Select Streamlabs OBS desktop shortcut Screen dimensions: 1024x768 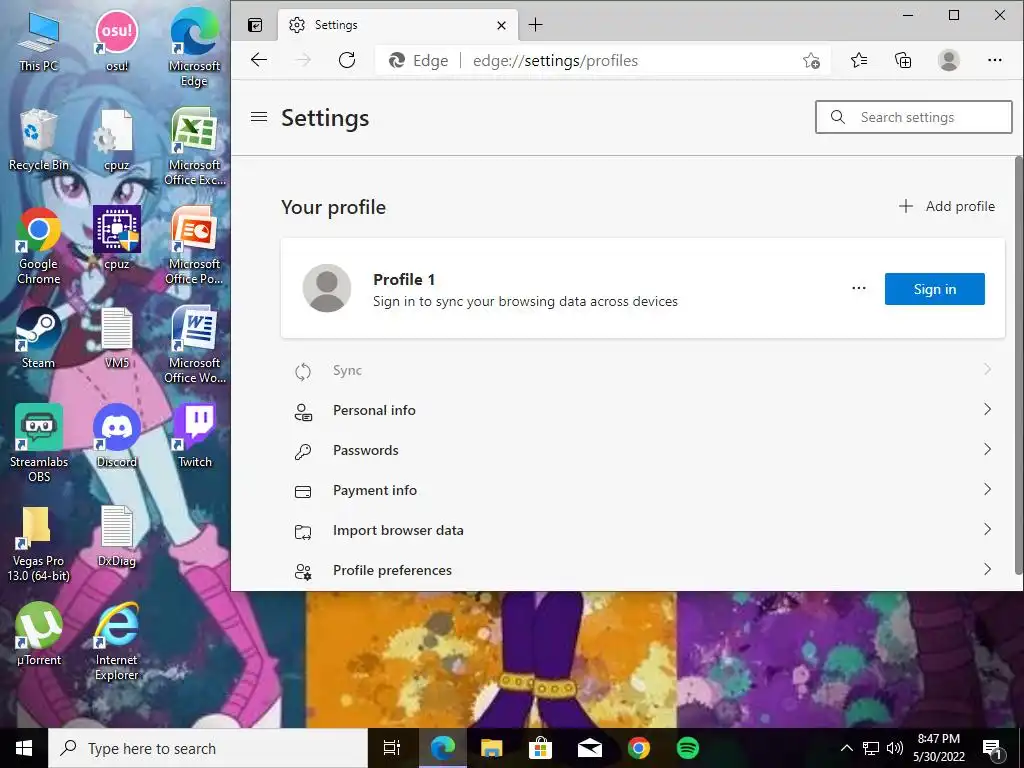coord(39,443)
